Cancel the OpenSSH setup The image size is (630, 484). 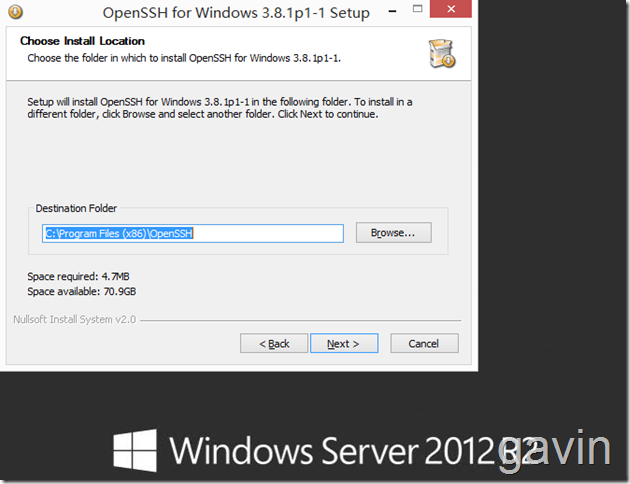pyautogui.click(x=424, y=343)
